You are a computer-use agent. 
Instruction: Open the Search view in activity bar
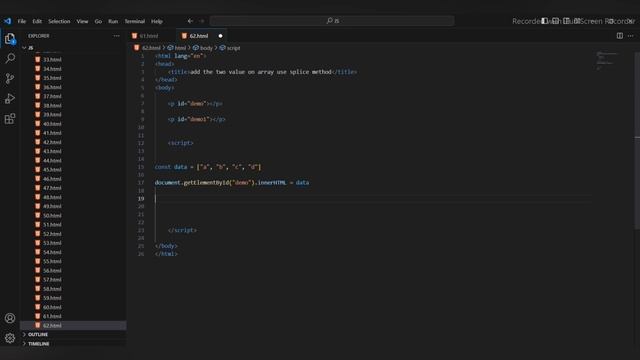pyautogui.click(x=10, y=58)
